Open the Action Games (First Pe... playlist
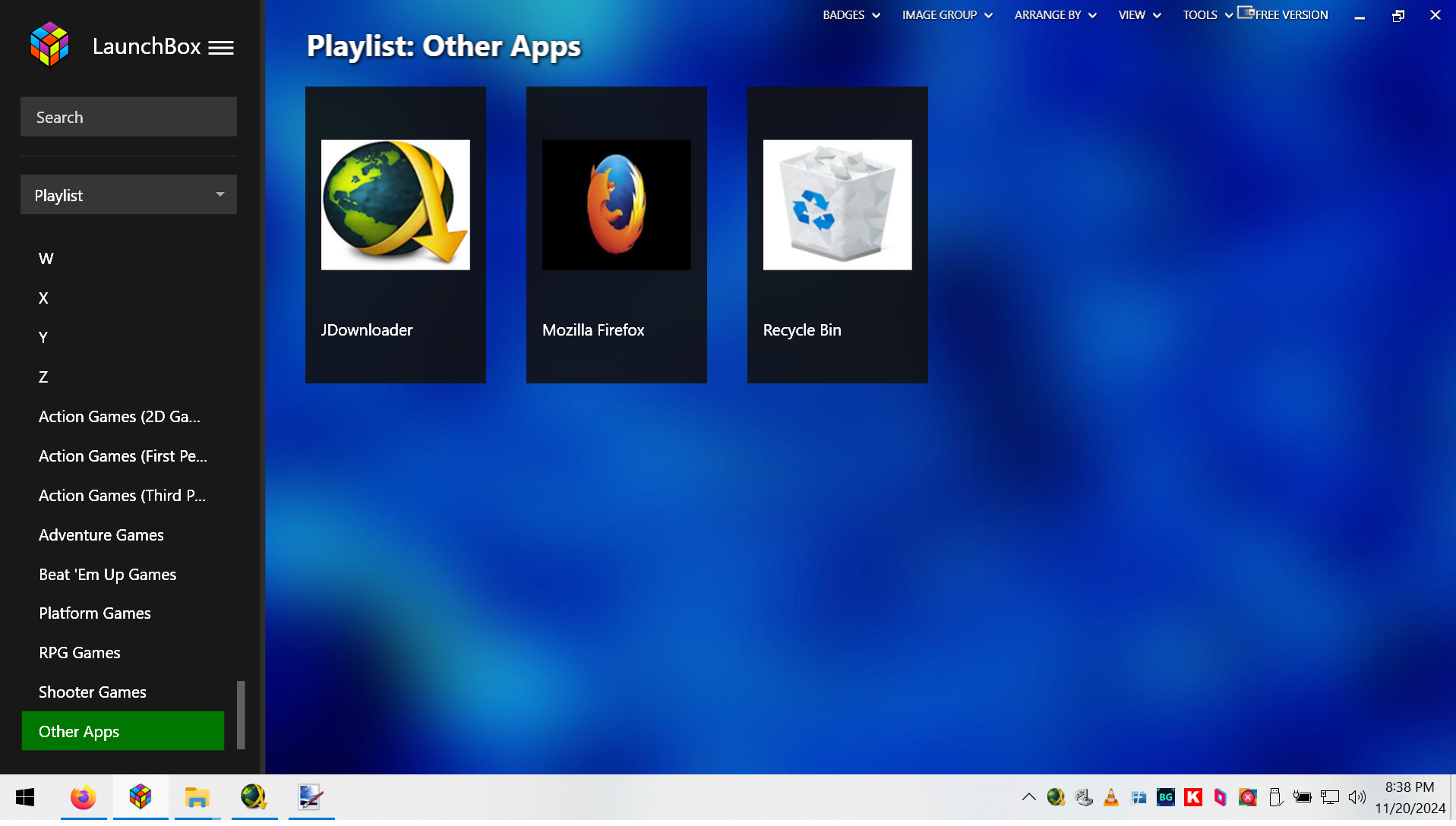The height and width of the screenshot is (826, 1456). point(122,456)
